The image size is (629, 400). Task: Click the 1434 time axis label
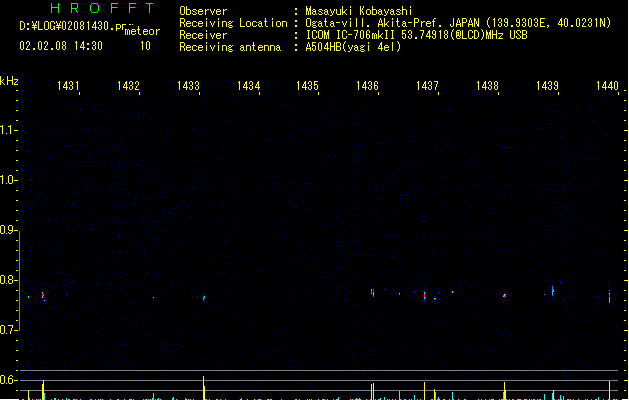click(248, 86)
